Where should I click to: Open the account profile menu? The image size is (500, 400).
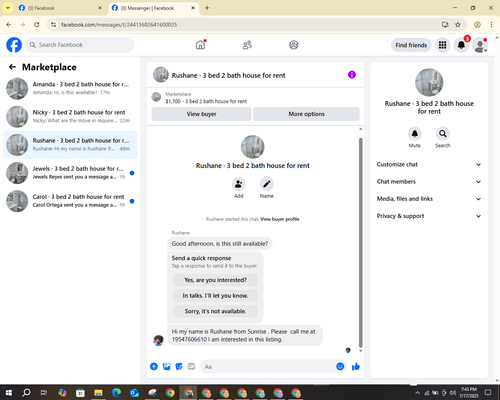[x=480, y=45]
